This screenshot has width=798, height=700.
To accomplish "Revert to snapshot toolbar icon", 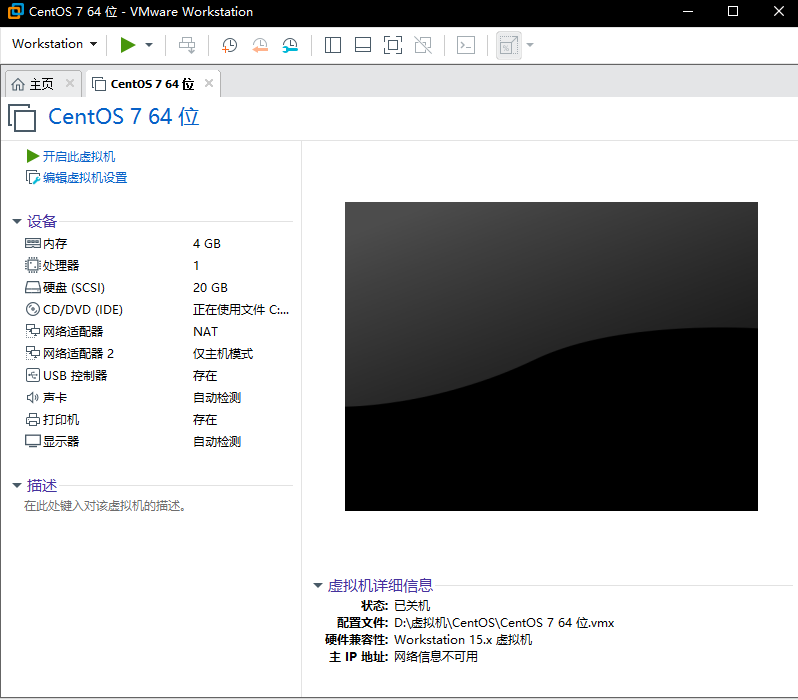I will [260, 45].
